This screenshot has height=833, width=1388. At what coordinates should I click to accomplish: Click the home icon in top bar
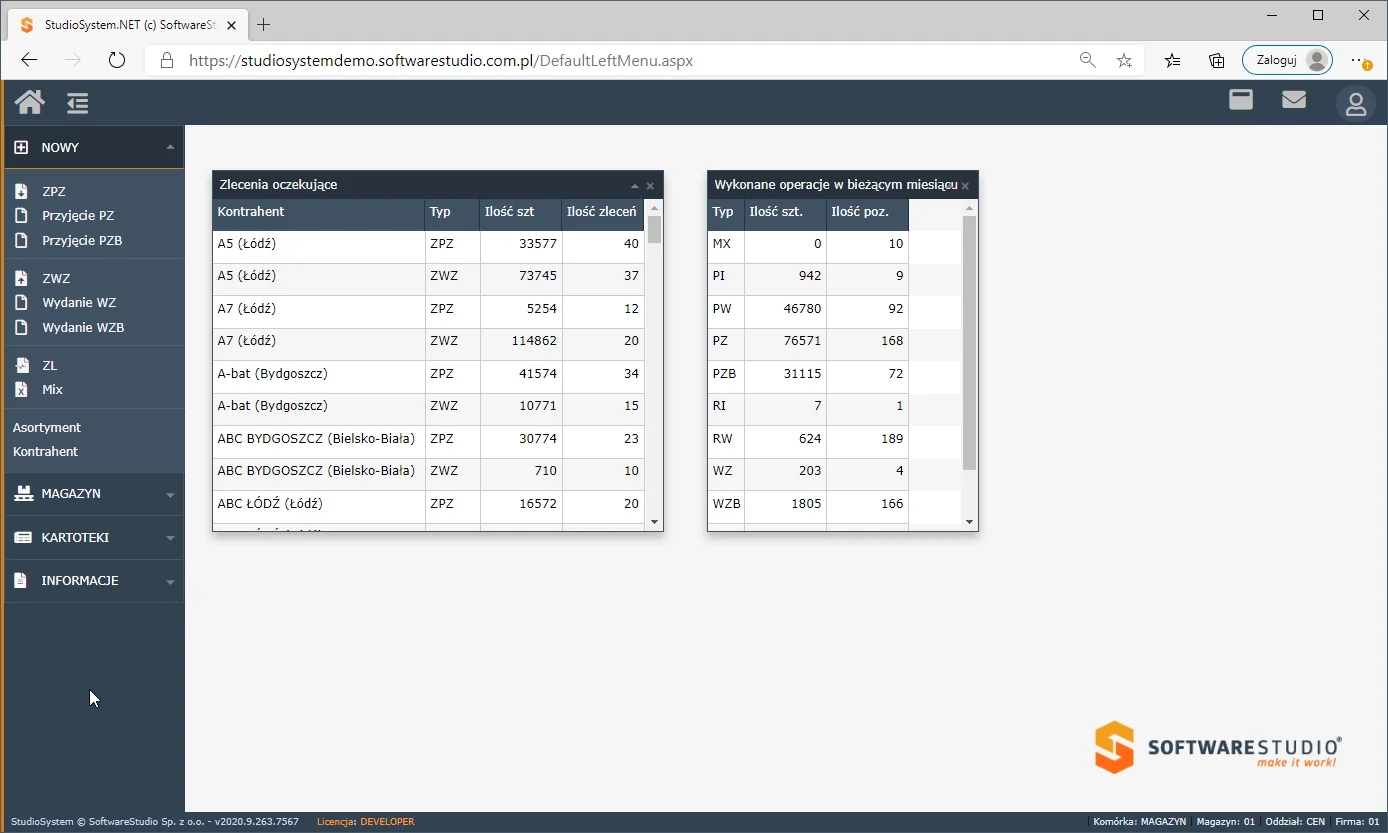tap(29, 102)
